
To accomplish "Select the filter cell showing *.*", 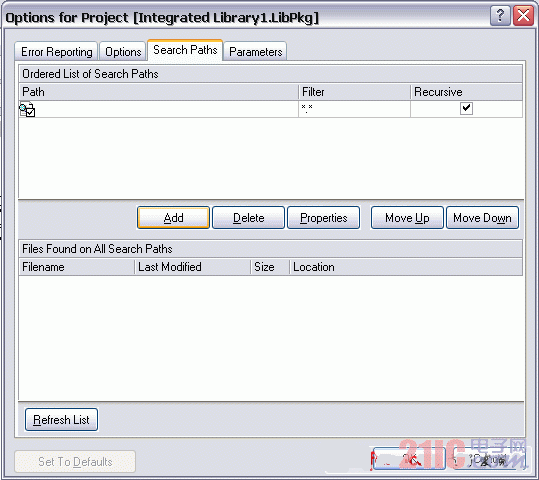I will pos(354,109).
